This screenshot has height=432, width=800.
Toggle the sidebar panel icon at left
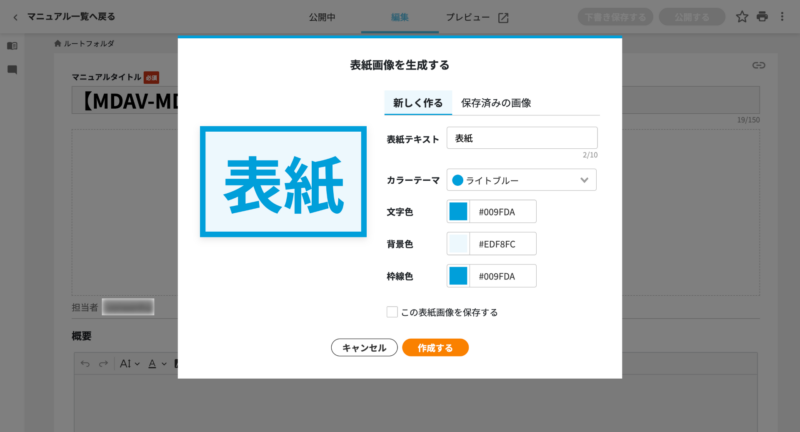(x=12, y=46)
